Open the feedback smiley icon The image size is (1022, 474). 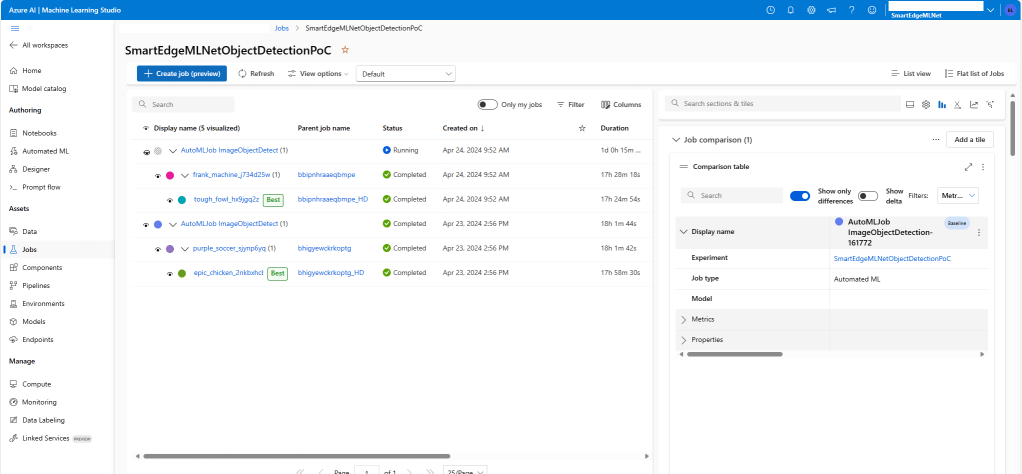click(x=872, y=10)
